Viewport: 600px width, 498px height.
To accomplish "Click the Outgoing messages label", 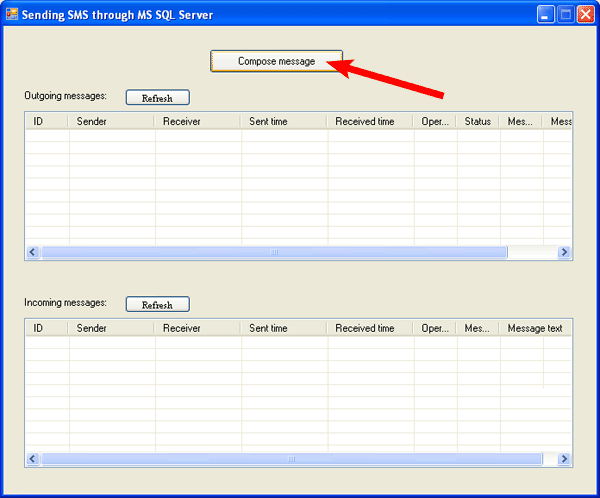I will click(x=65, y=96).
